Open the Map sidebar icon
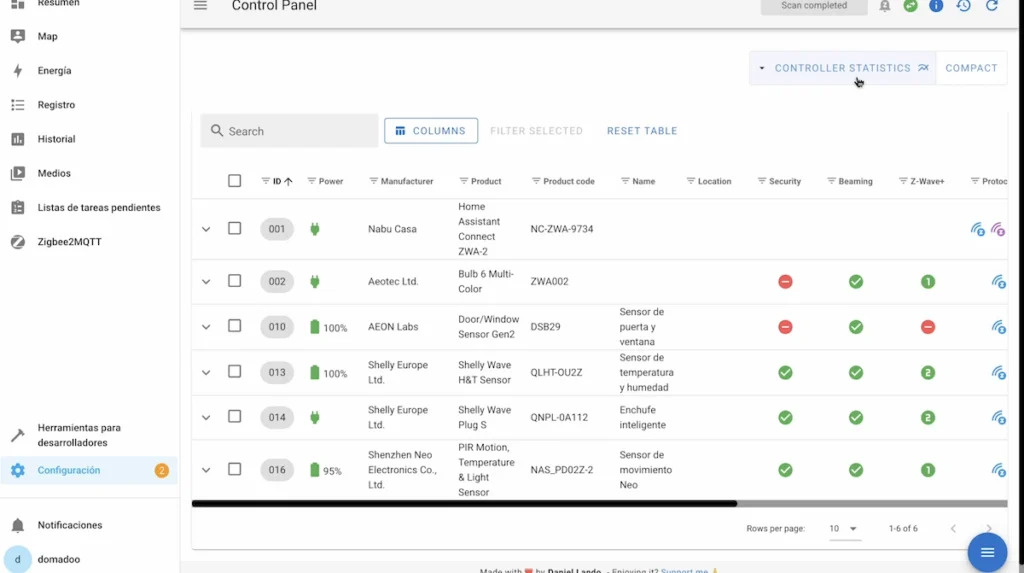The width and height of the screenshot is (1024, 573). [x=18, y=36]
